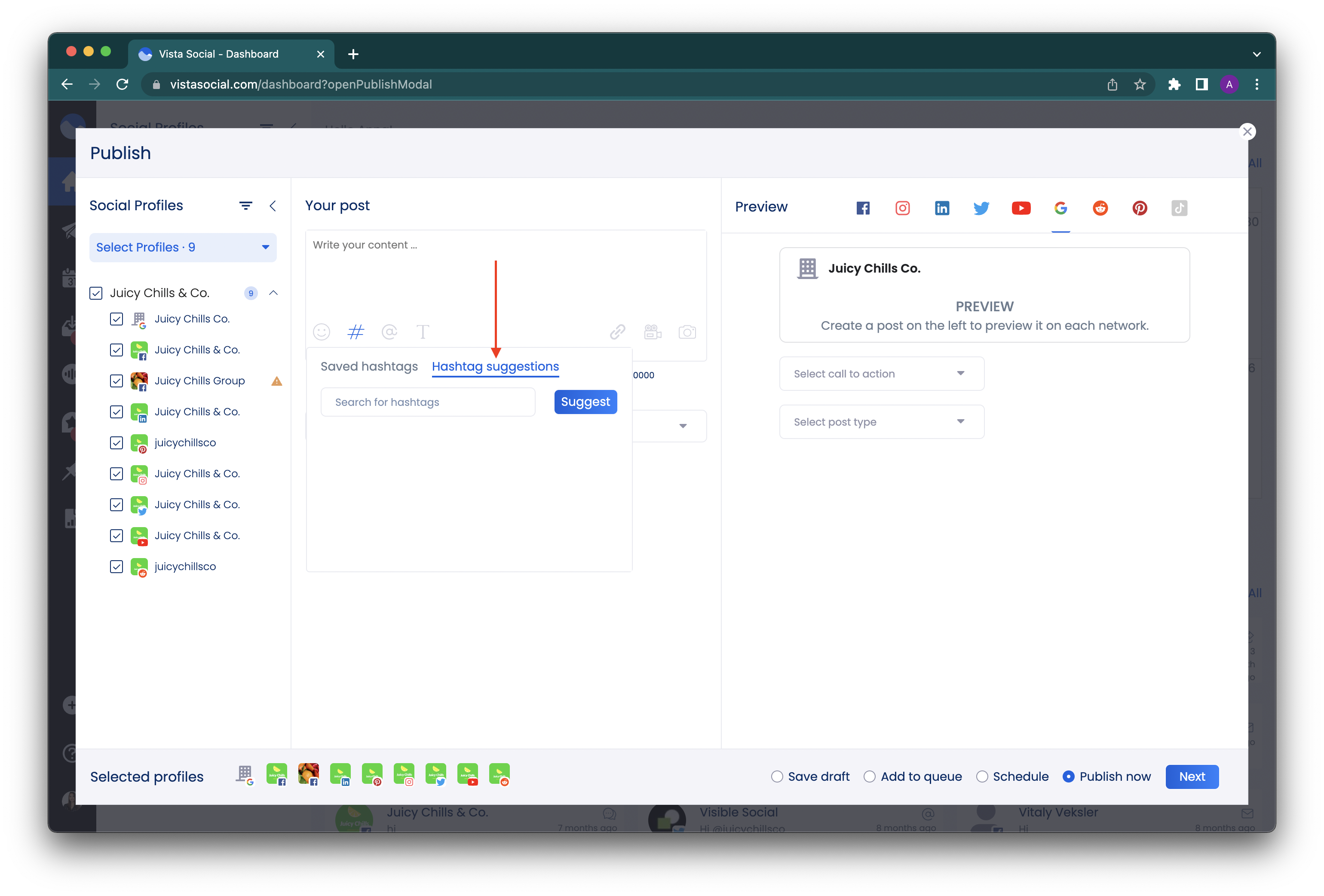
Task: Uncheck the Pinterest juicychillsco profile checkbox
Action: tap(116, 443)
